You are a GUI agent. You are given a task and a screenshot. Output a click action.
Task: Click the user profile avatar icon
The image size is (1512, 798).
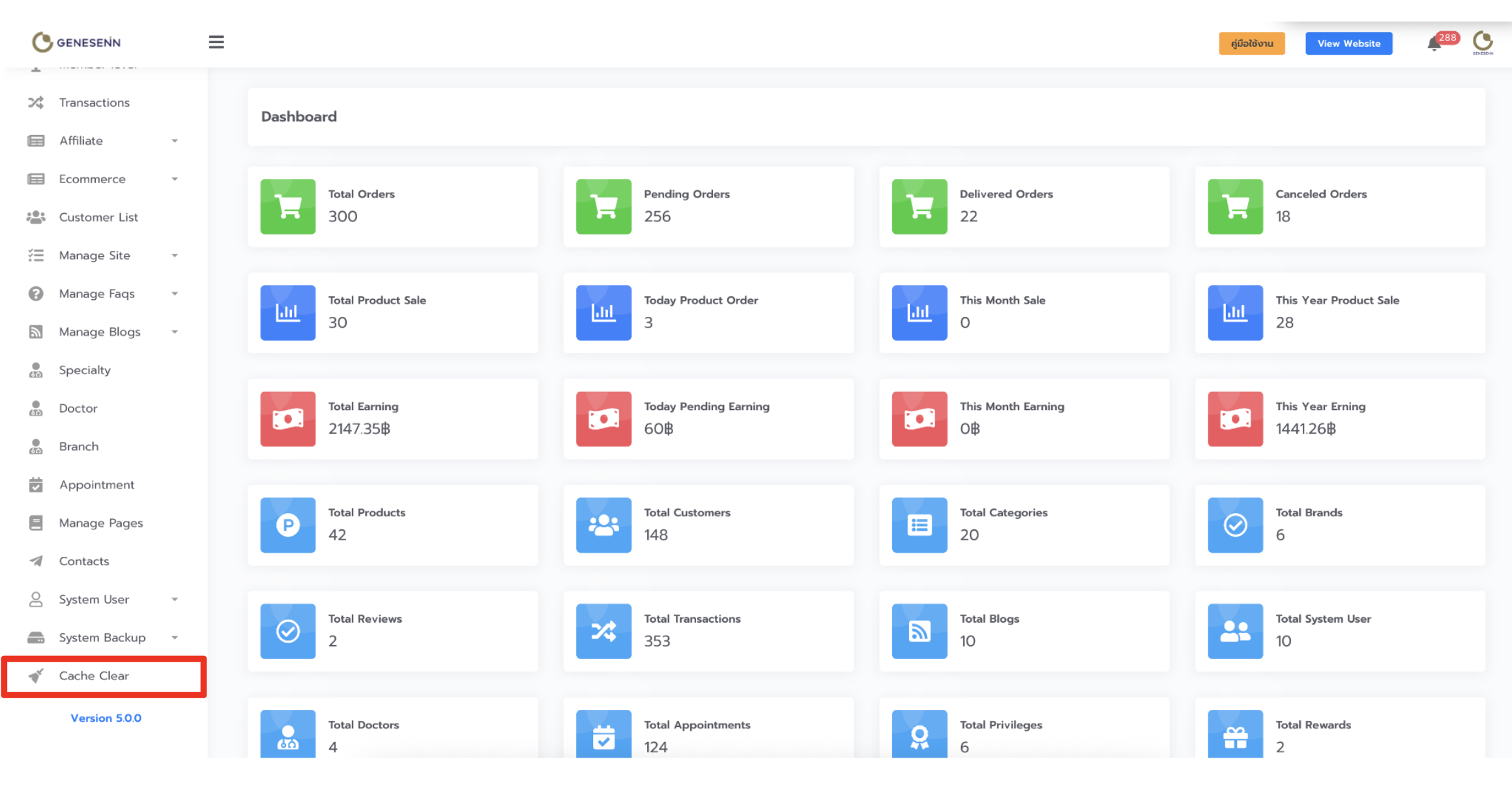[1483, 42]
